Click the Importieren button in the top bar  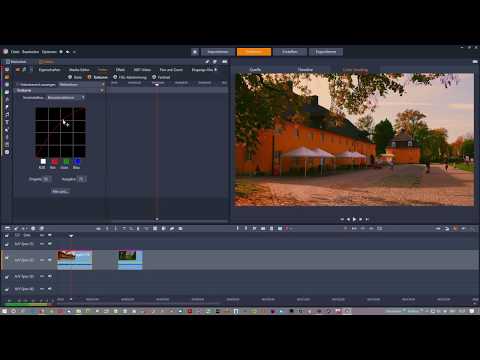click(218, 52)
